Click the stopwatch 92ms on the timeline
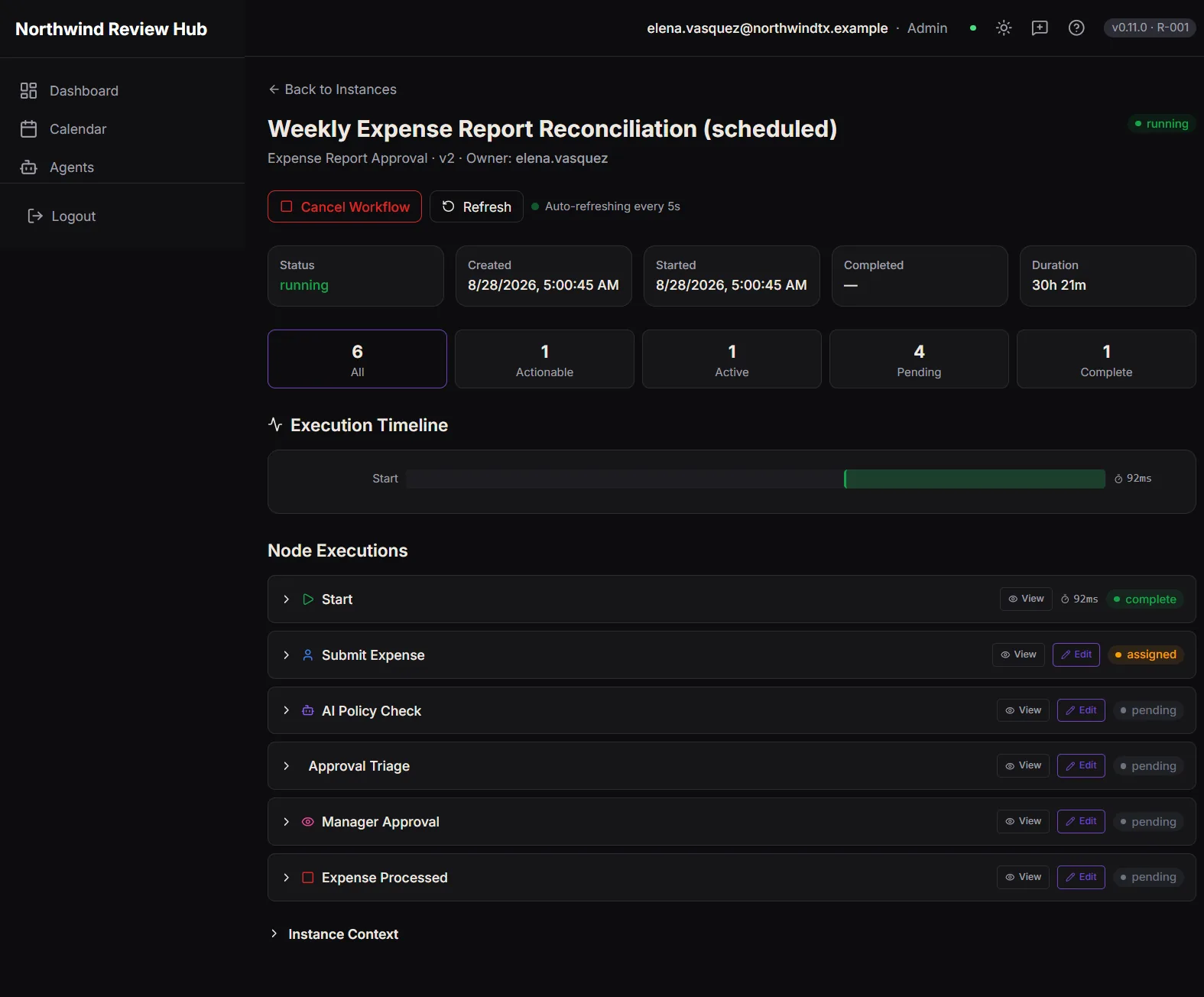This screenshot has width=1204, height=997. [1133, 479]
